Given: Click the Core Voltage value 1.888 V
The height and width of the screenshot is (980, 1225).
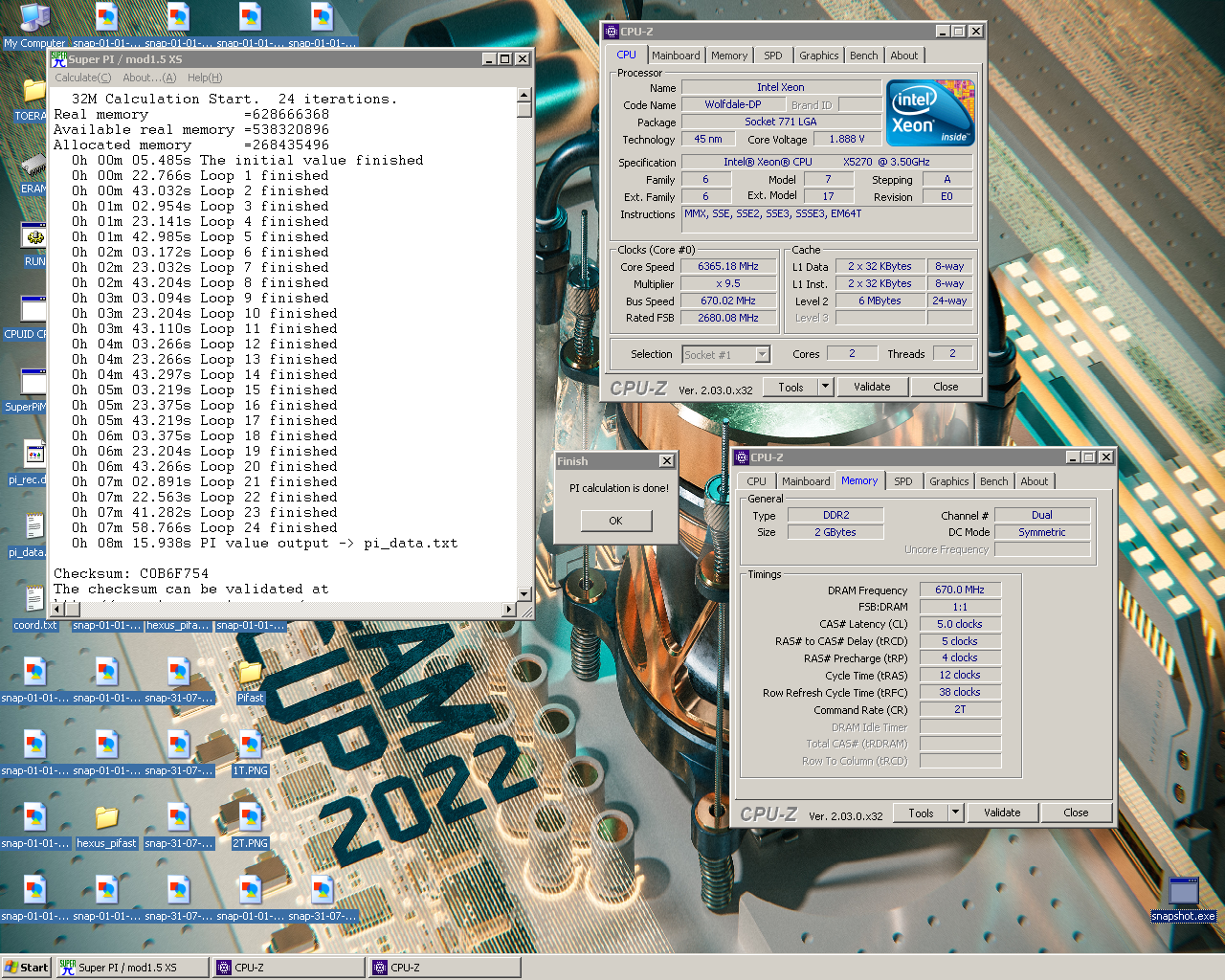Looking at the screenshot, I should pos(847,139).
